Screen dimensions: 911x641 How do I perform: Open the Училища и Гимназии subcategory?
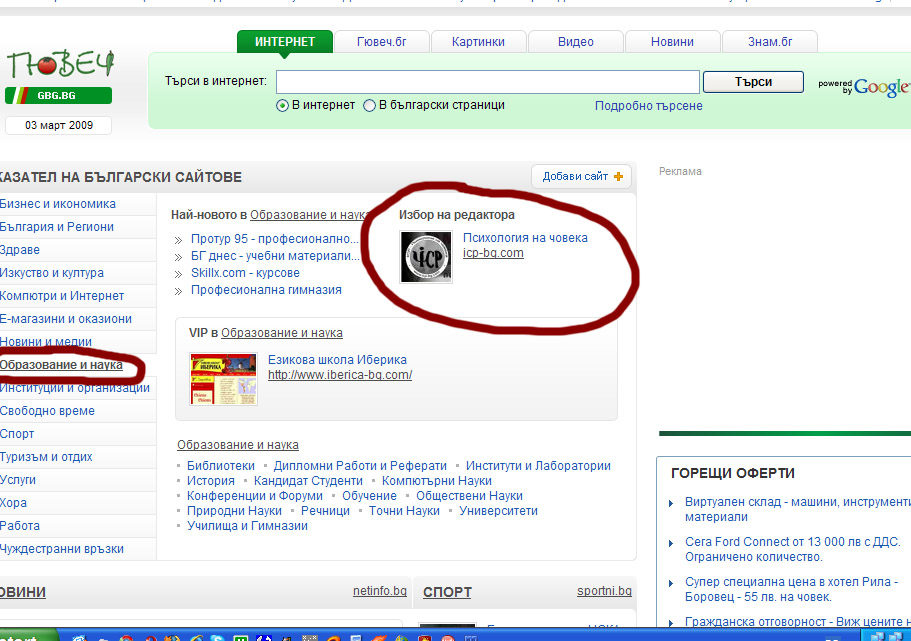[x=247, y=526]
